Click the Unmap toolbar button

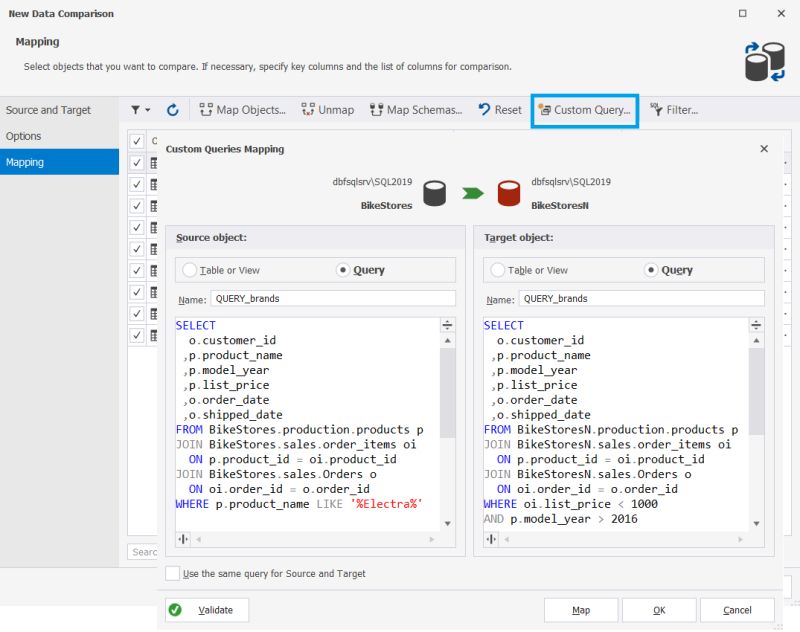328,110
